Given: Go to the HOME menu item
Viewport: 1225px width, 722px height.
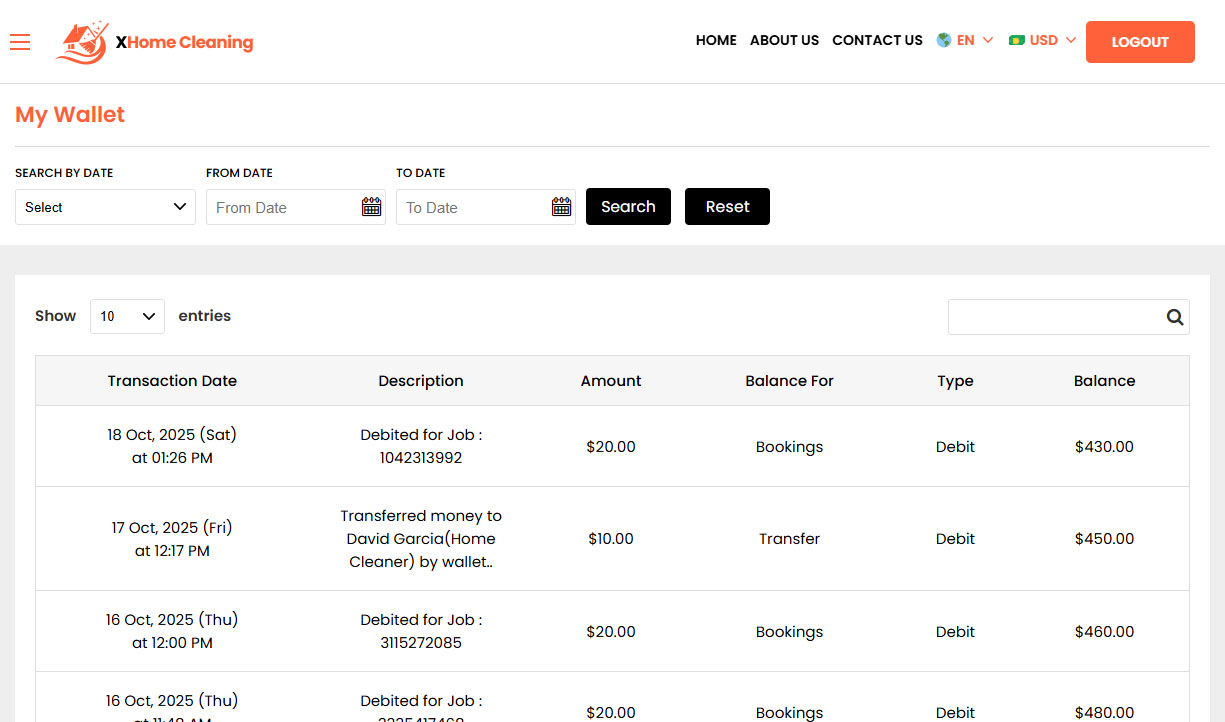Looking at the screenshot, I should point(716,40).
